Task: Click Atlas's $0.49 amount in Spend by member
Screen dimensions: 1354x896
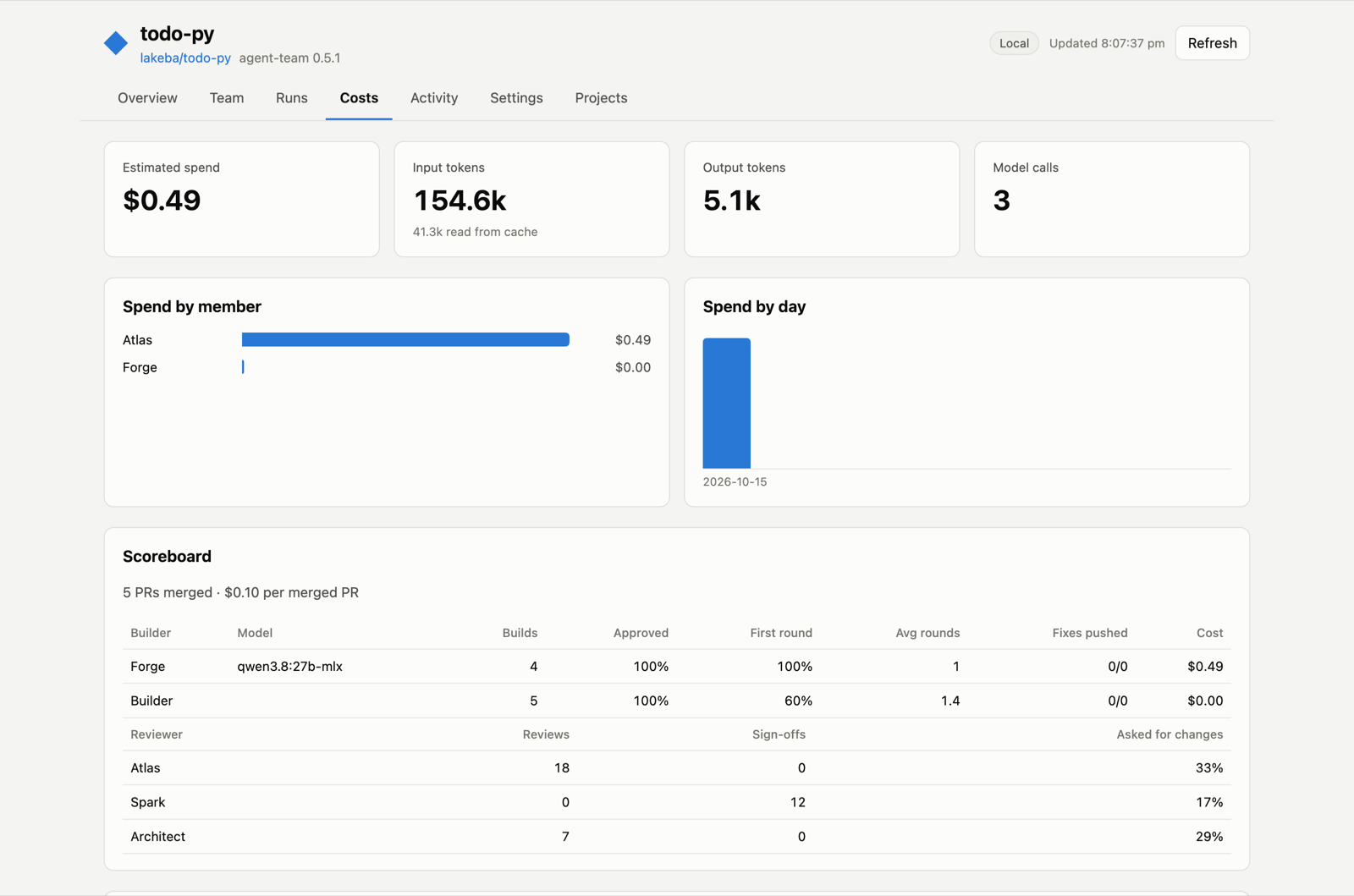Action: tap(633, 340)
